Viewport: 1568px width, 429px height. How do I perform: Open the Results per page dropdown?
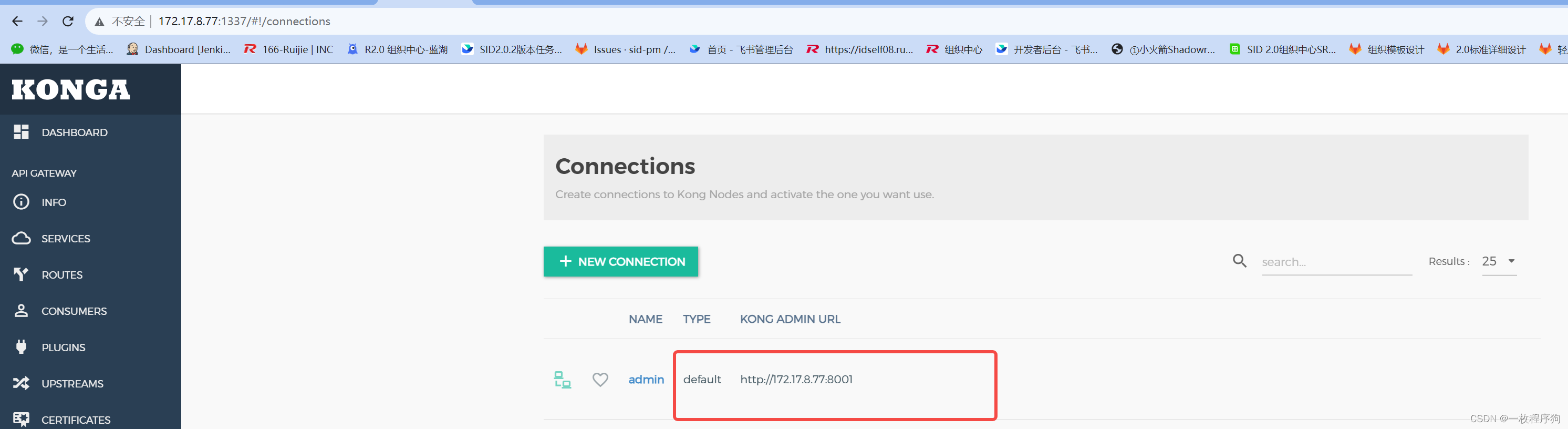pyautogui.click(x=1499, y=261)
